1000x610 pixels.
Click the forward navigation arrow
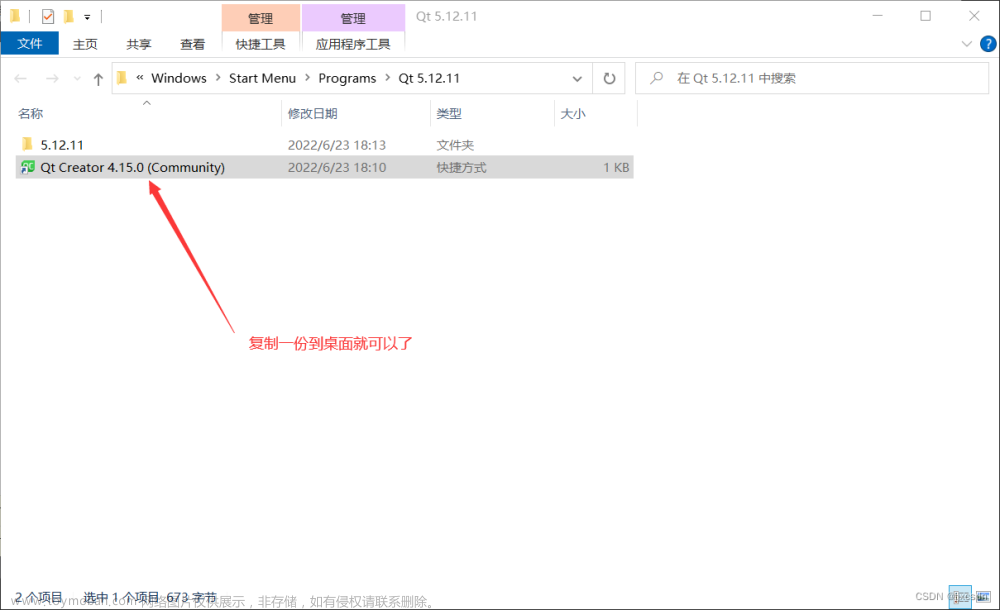coord(52,78)
